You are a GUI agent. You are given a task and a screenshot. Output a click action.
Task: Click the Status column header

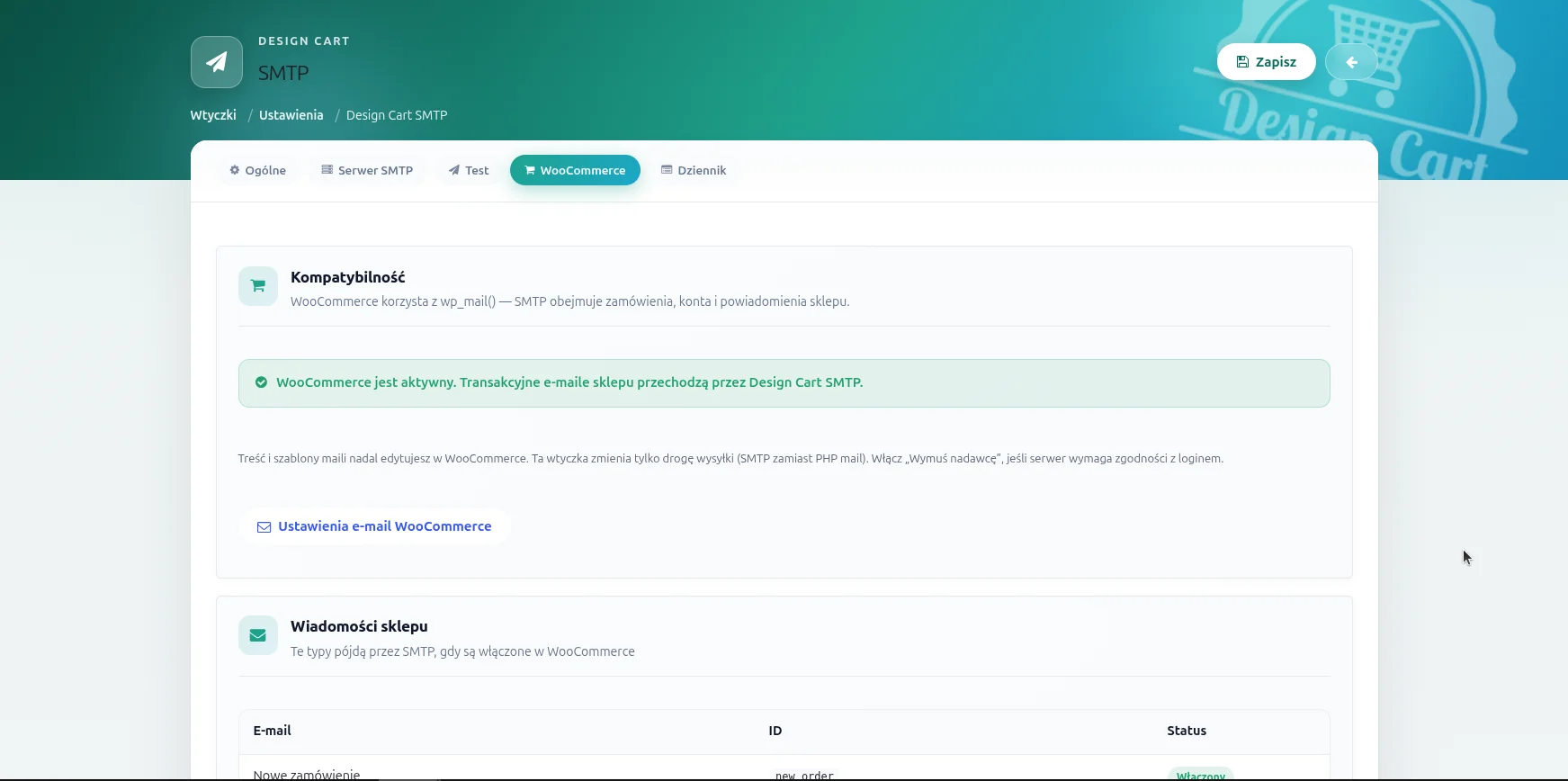1187,731
